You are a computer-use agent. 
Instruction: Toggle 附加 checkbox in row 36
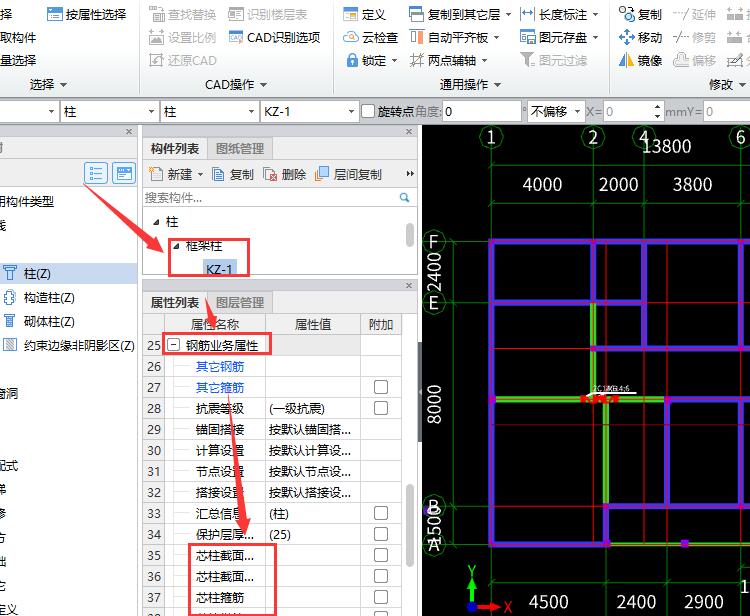click(381, 576)
